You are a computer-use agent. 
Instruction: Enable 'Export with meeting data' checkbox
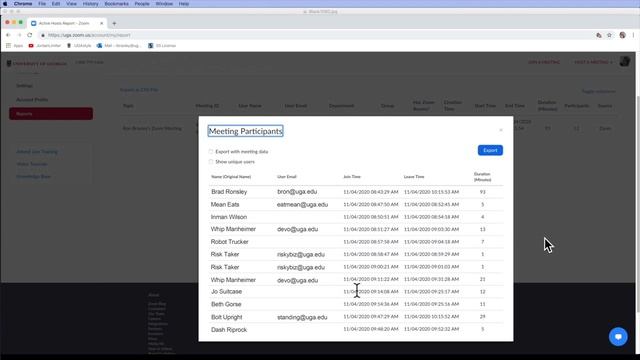211,151
